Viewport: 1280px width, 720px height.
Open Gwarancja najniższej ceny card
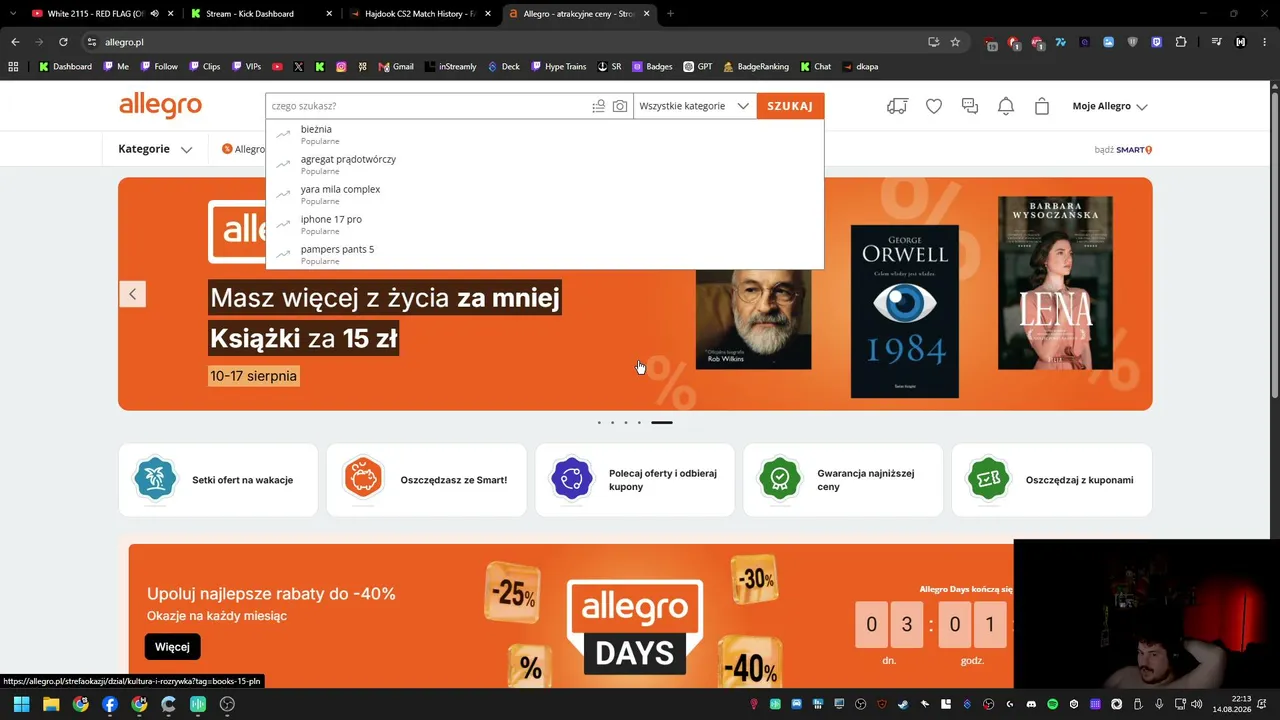point(843,480)
